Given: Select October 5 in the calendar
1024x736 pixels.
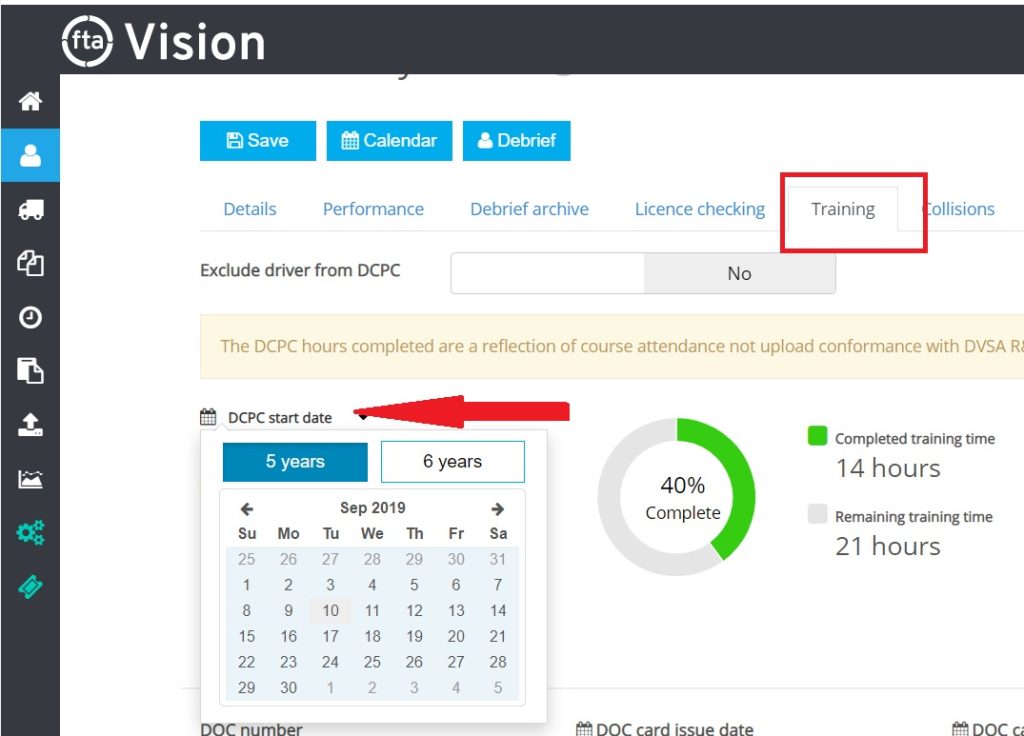Looking at the screenshot, I should tap(498, 688).
